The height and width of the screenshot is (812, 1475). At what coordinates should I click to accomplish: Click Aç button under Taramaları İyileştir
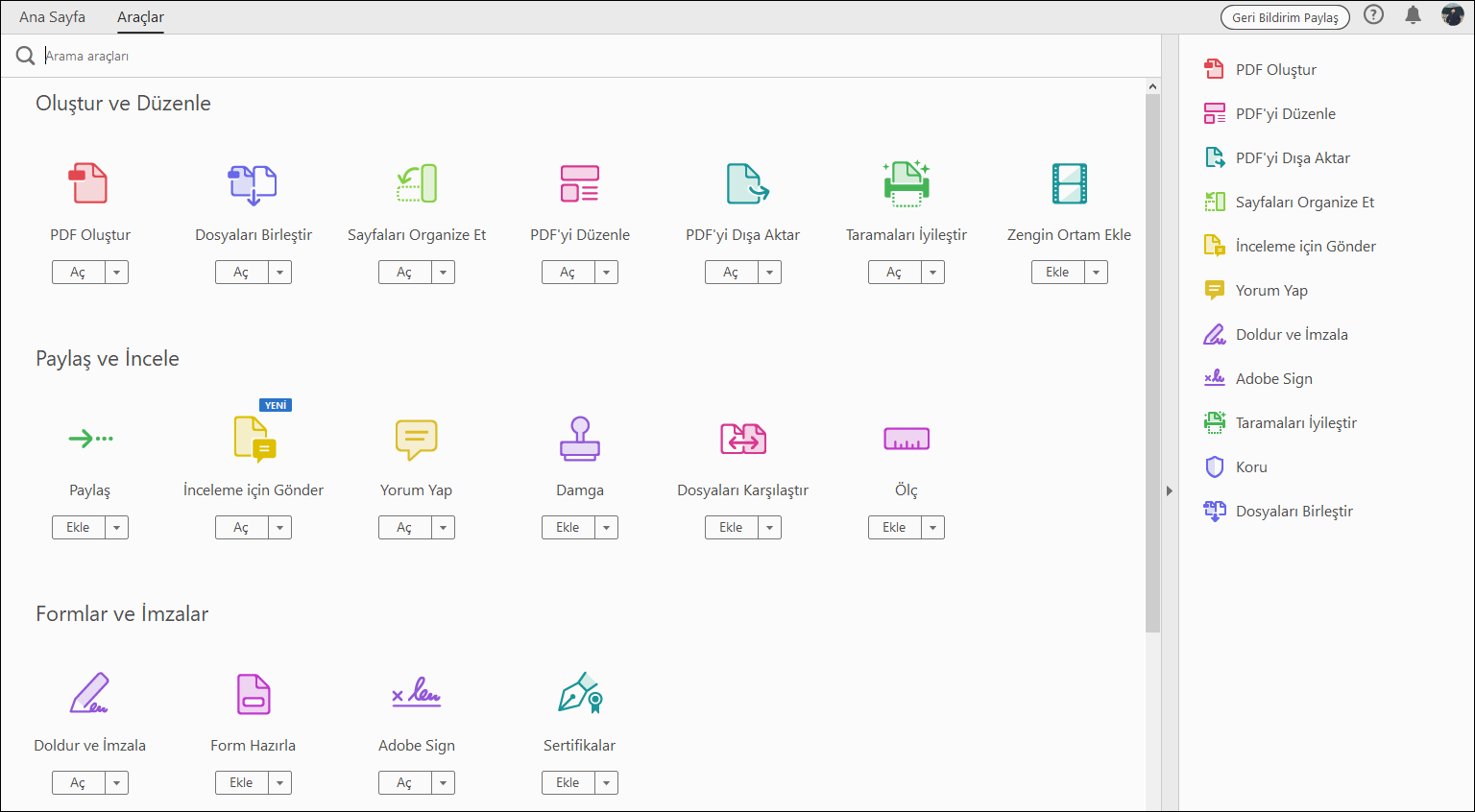tap(894, 273)
